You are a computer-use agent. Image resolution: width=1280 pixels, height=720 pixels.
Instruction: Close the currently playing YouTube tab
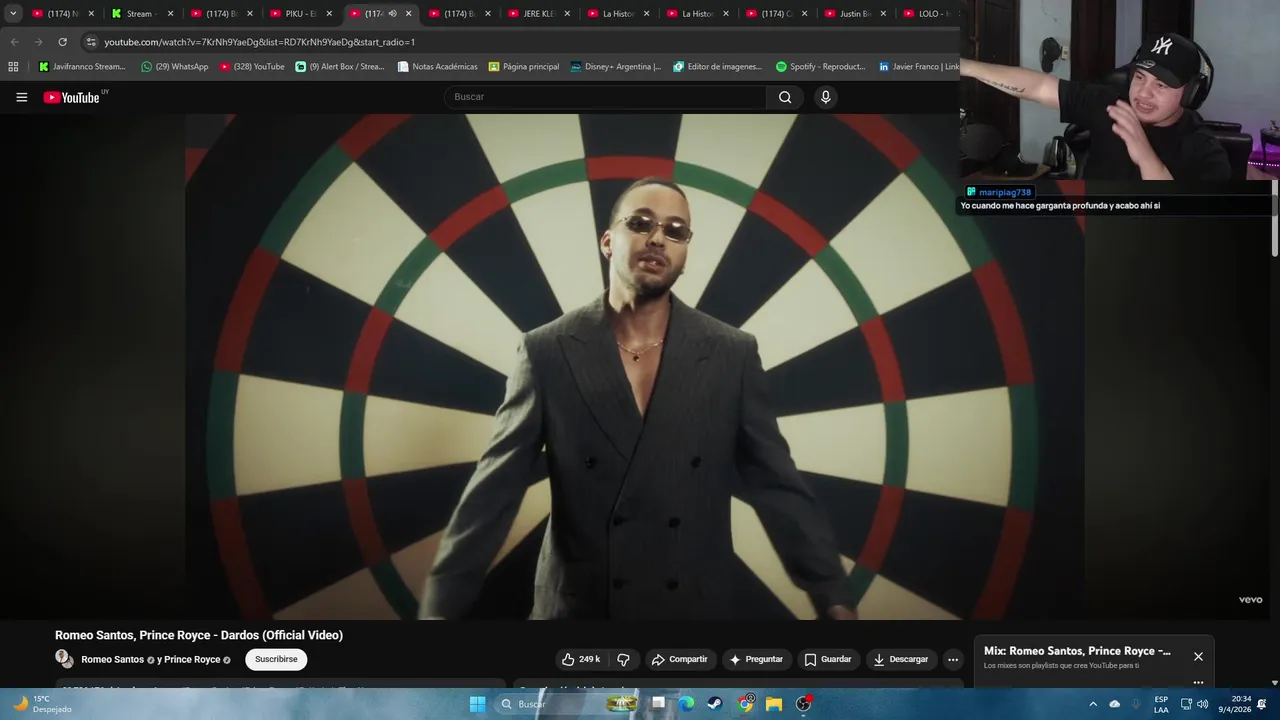click(408, 14)
